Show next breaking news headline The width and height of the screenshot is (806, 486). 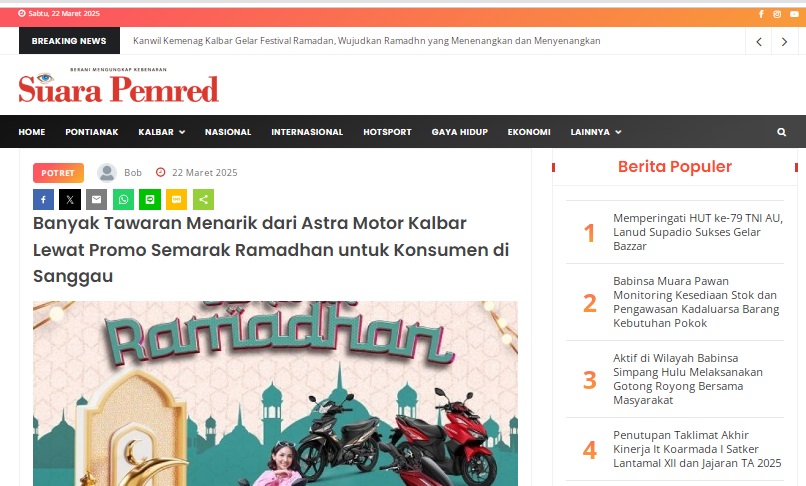(x=784, y=42)
